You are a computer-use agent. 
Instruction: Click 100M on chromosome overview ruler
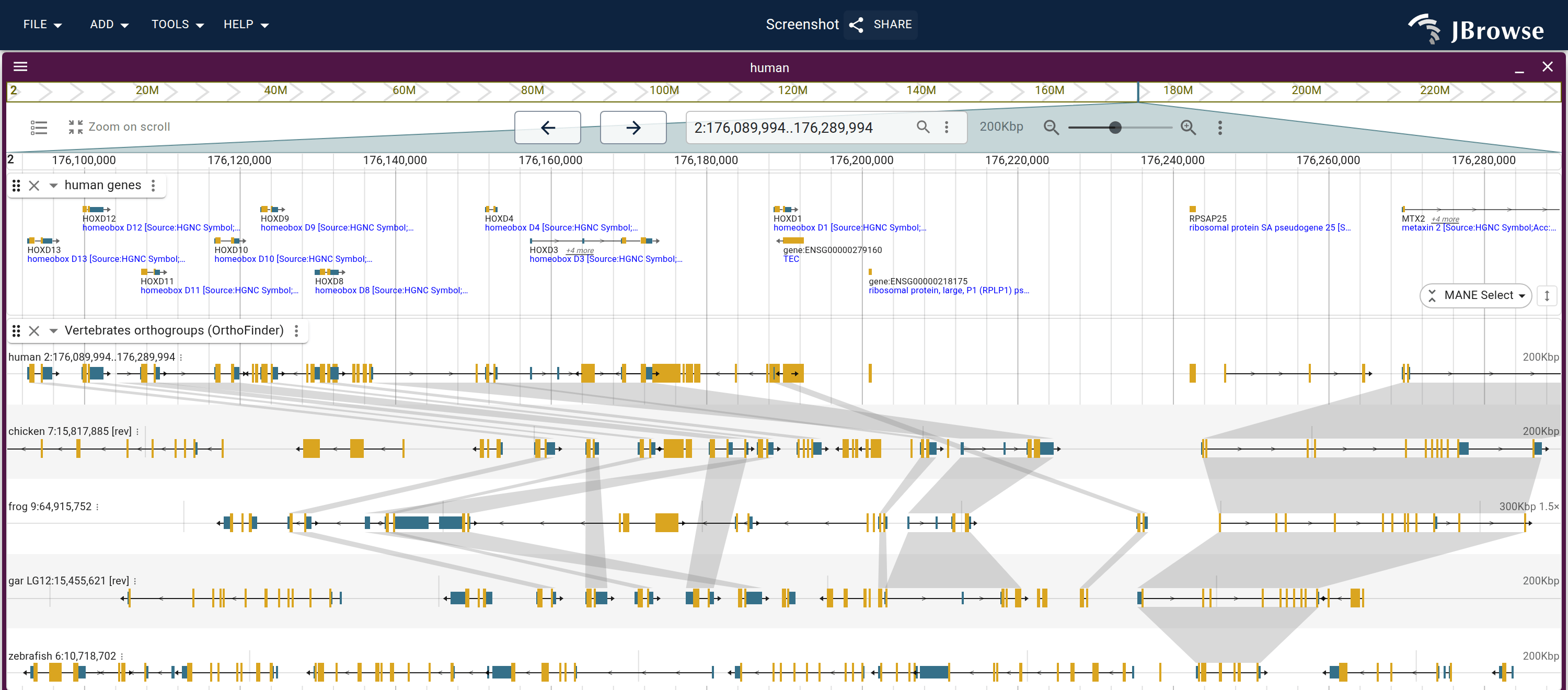pos(663,91)
